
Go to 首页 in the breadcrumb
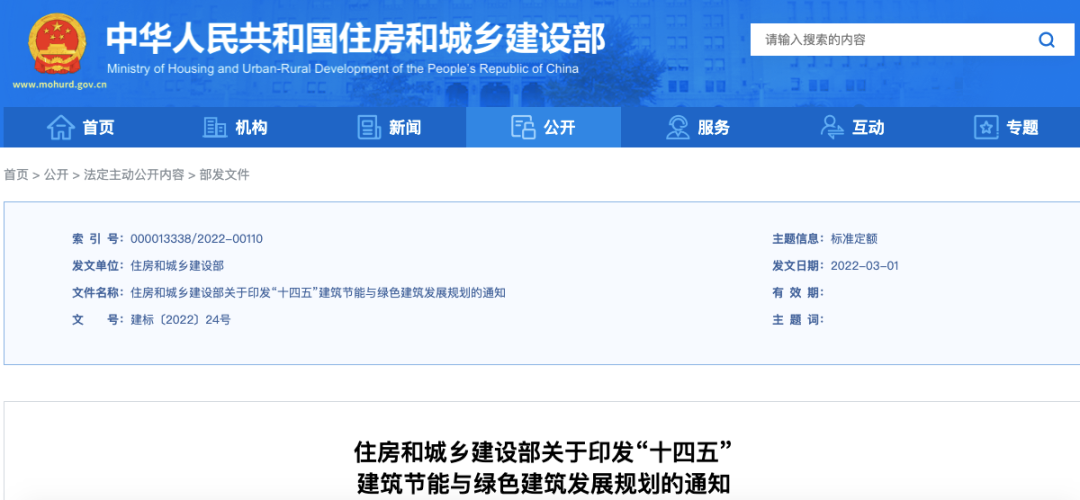pos(16,175)
